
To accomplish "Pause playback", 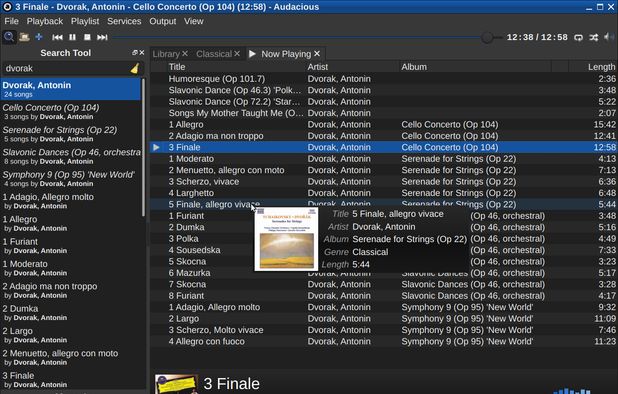I will tap(73, 37).
